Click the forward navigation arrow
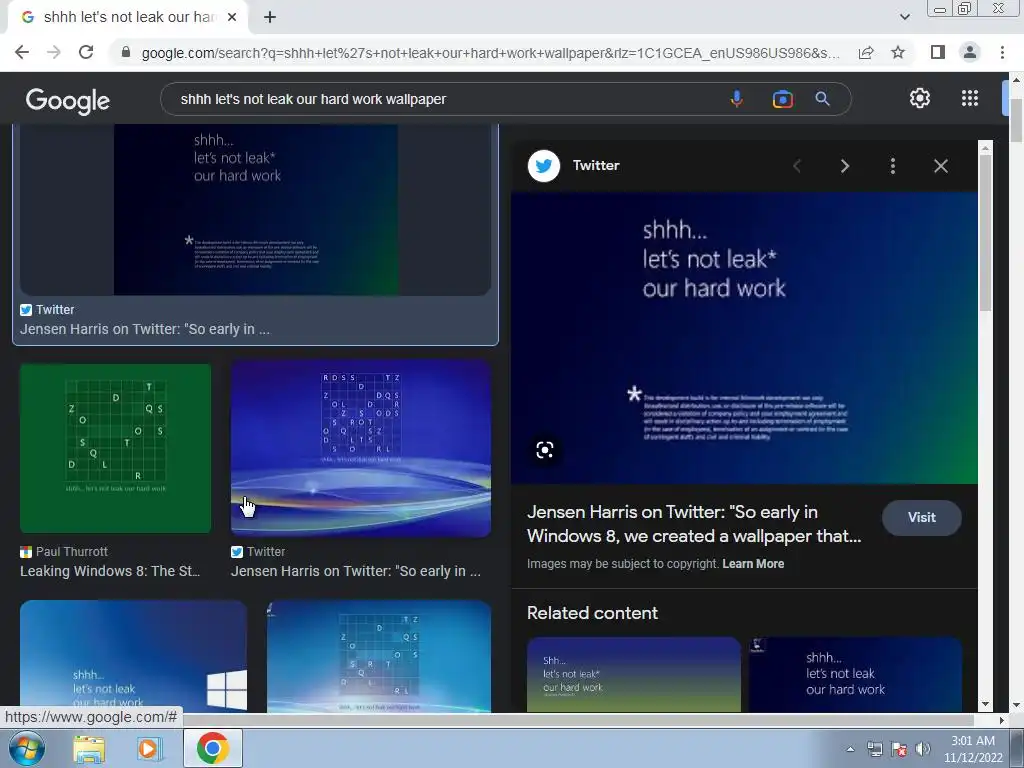 tap(54, 52)
